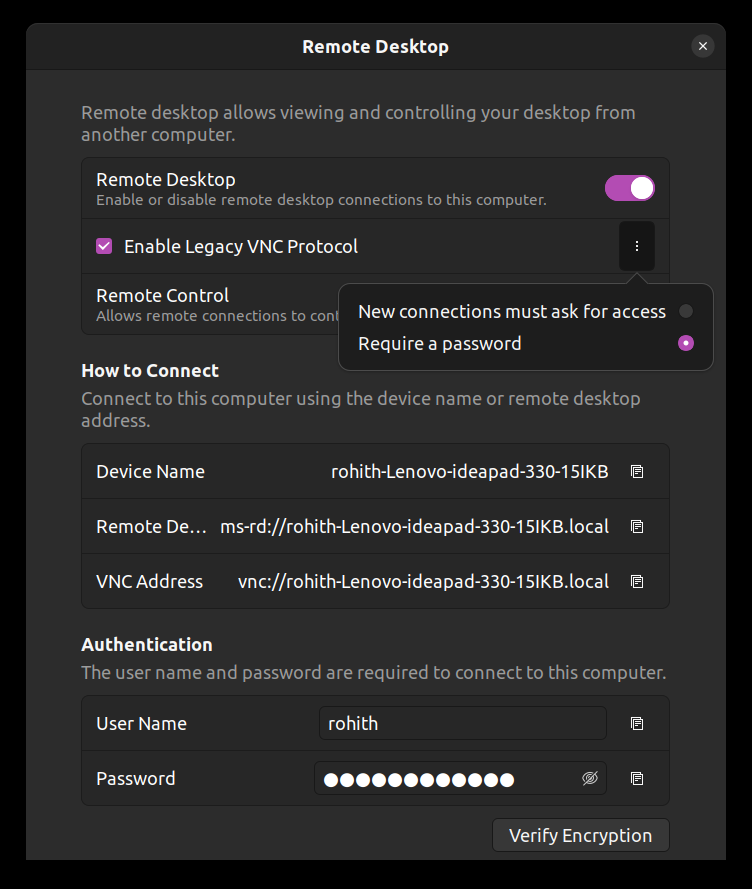This screenshot has width=752, height=889.
Task: Choose Require a password from the menu
Action: [x=441, y=343]
